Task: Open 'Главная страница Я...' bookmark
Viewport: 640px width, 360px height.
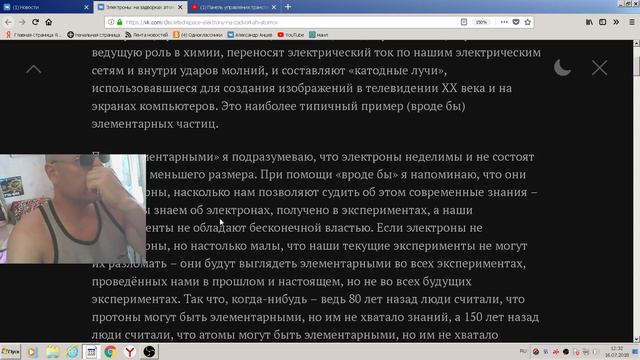Action: pos(33,35)
